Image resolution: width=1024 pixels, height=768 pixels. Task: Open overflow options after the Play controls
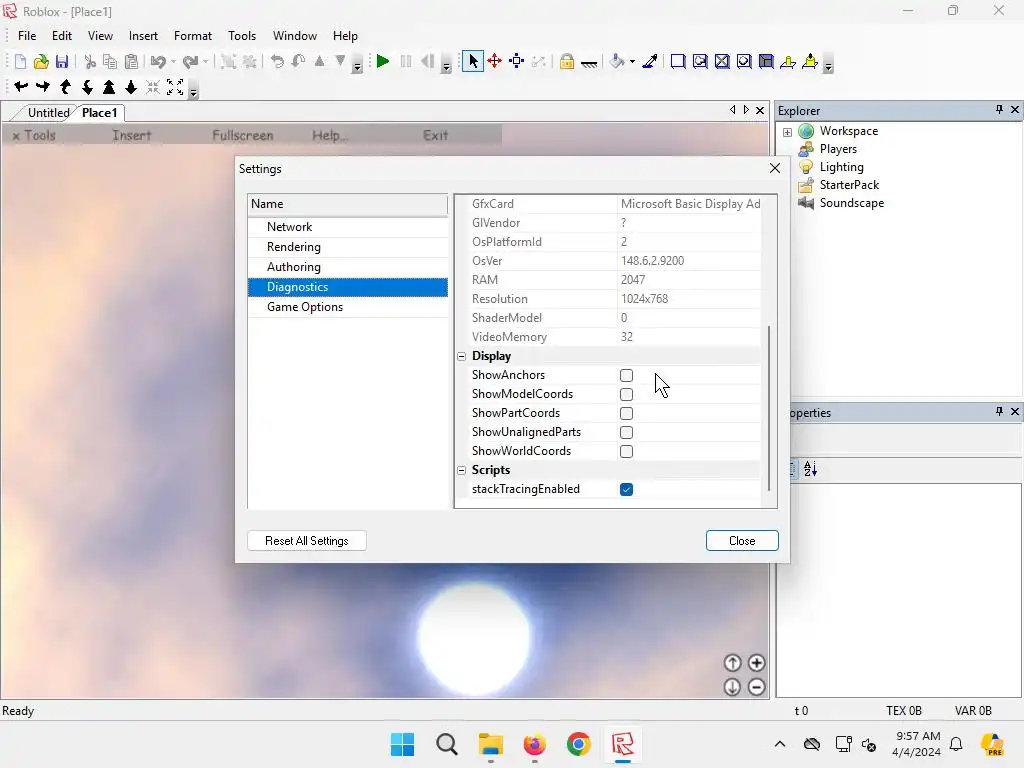click(x=446, y=66)
